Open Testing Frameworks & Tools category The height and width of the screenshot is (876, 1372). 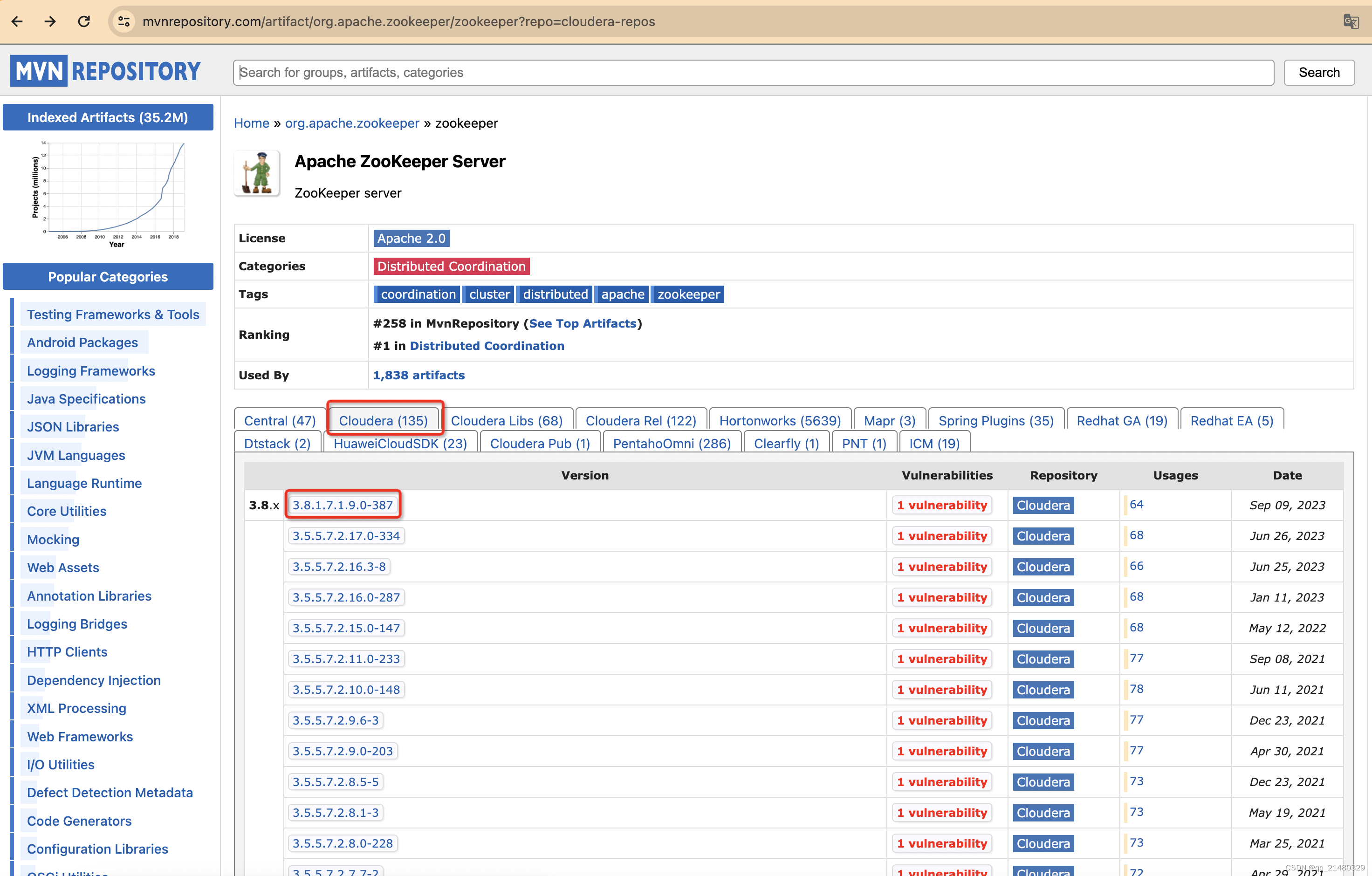click(113, 315)
